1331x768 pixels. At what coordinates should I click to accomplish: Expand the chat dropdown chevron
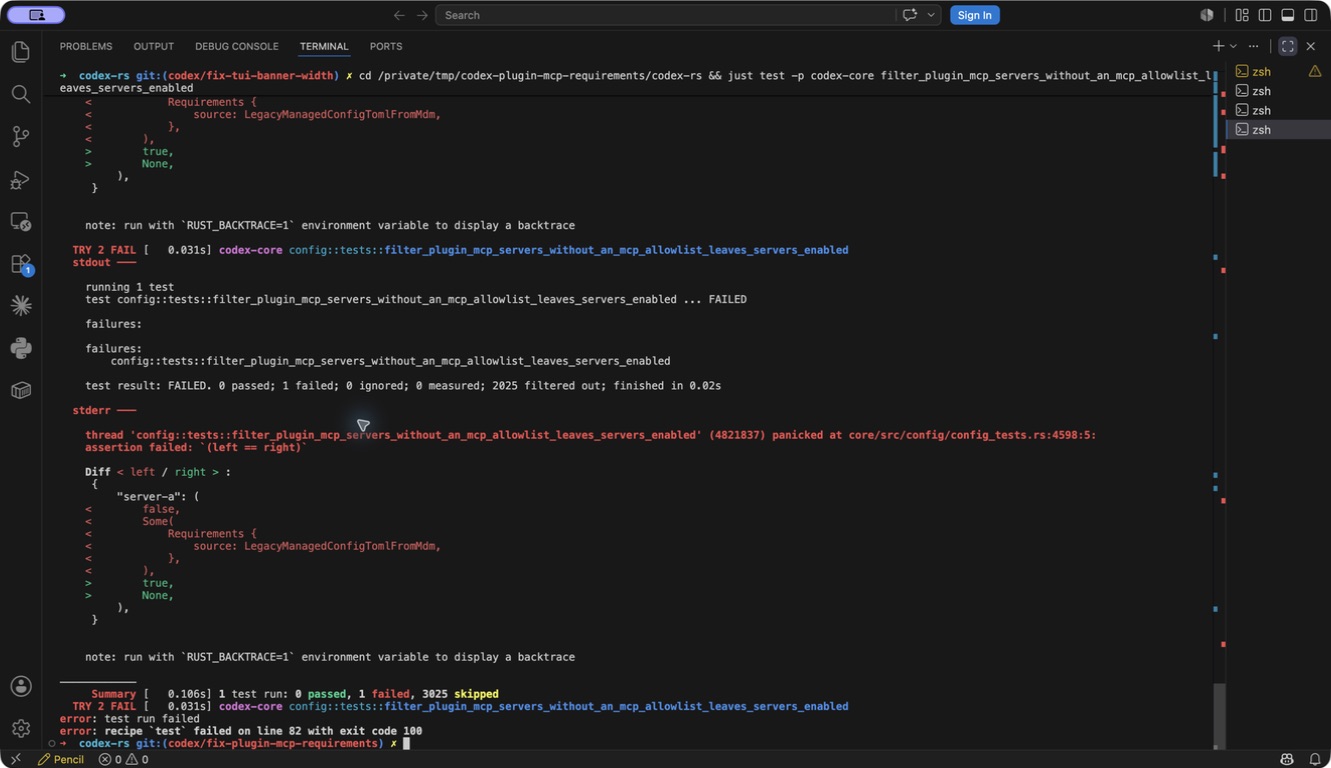[x=931, y=15]
